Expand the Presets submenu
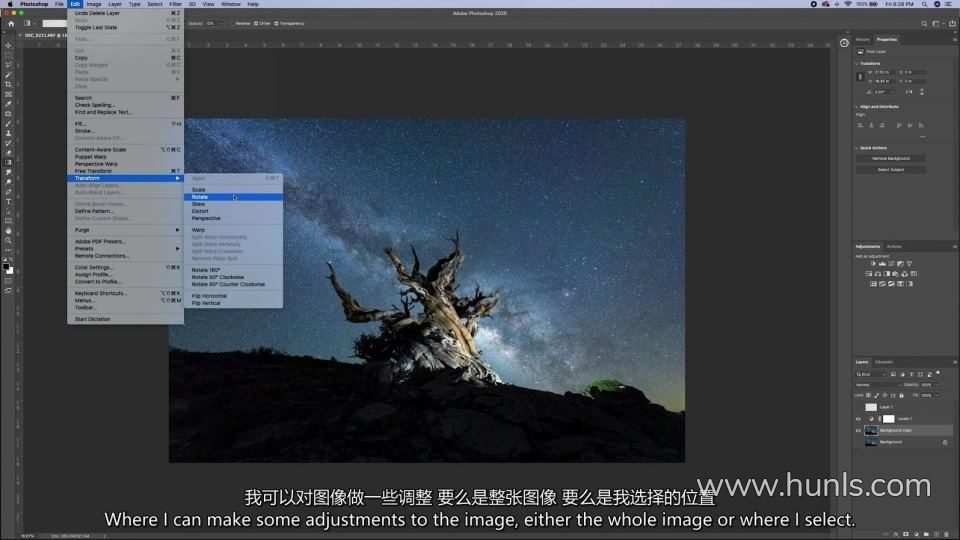 coord(126,249)
